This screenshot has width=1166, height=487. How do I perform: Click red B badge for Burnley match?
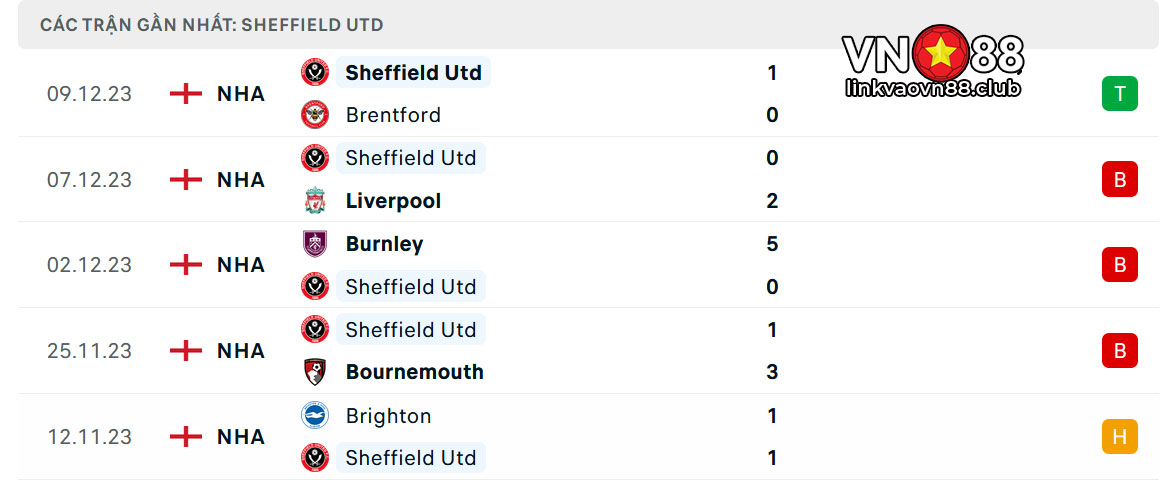click(x=1119, y=265)
